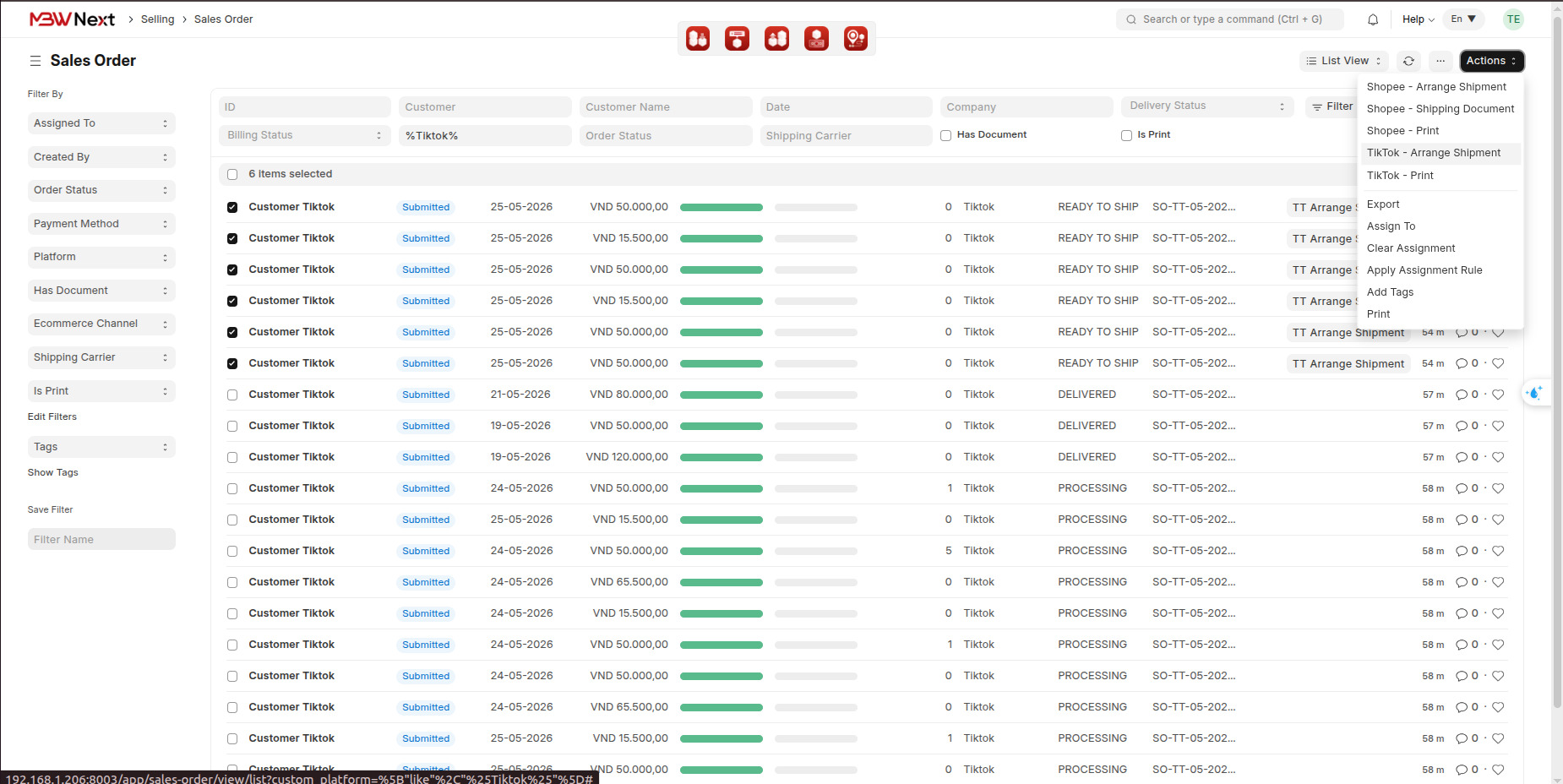Expand the Ecommerce Channel sidebar filter
This screenshot has width=1563, height=784.
point(101,324)
